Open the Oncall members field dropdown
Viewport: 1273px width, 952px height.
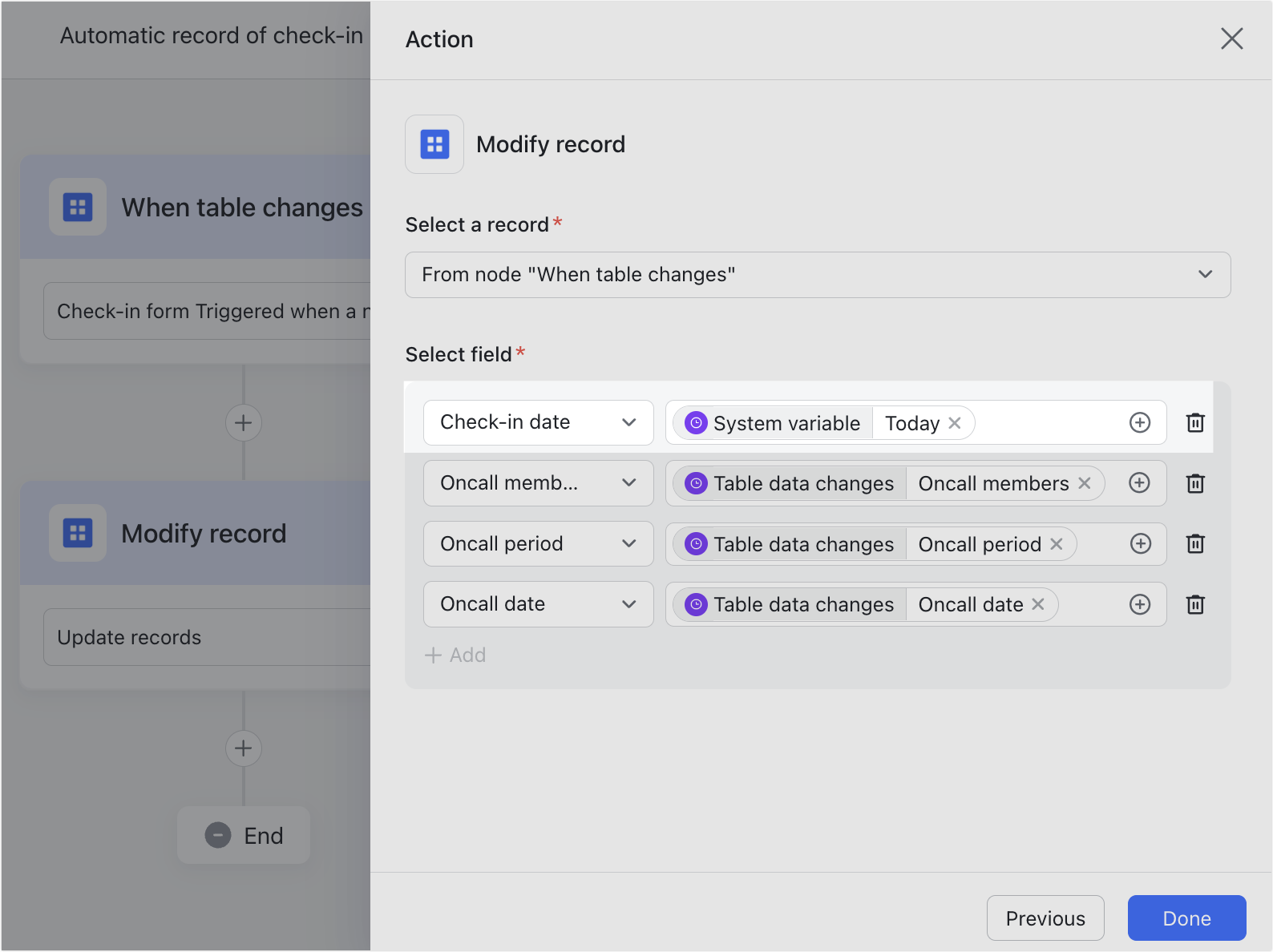[539, 483]
